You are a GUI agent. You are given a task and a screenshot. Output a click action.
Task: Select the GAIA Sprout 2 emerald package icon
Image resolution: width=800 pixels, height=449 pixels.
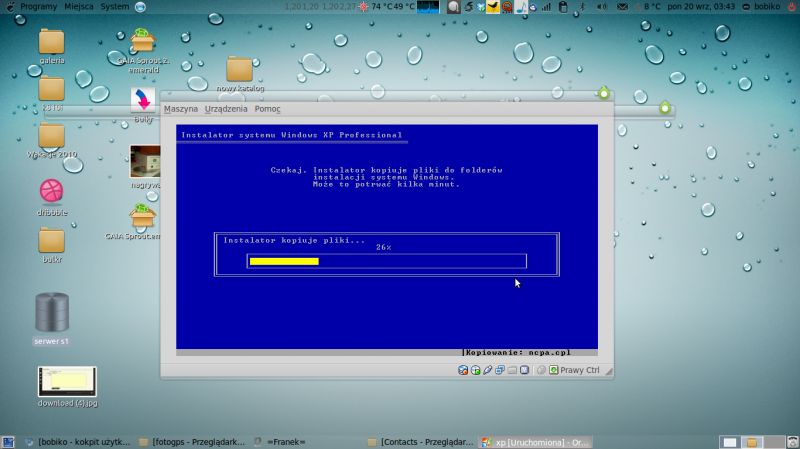coord(143,51)
